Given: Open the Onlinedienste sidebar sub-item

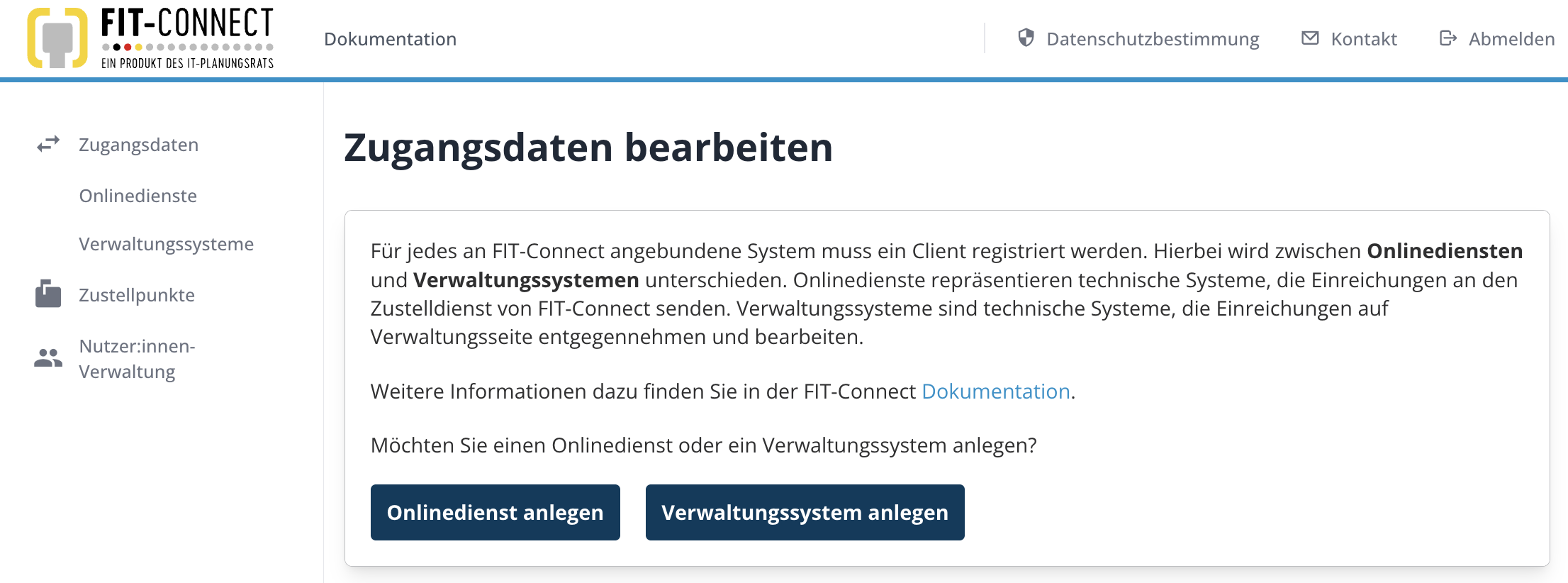Looking at the screenshot, I should coord(138,196).
